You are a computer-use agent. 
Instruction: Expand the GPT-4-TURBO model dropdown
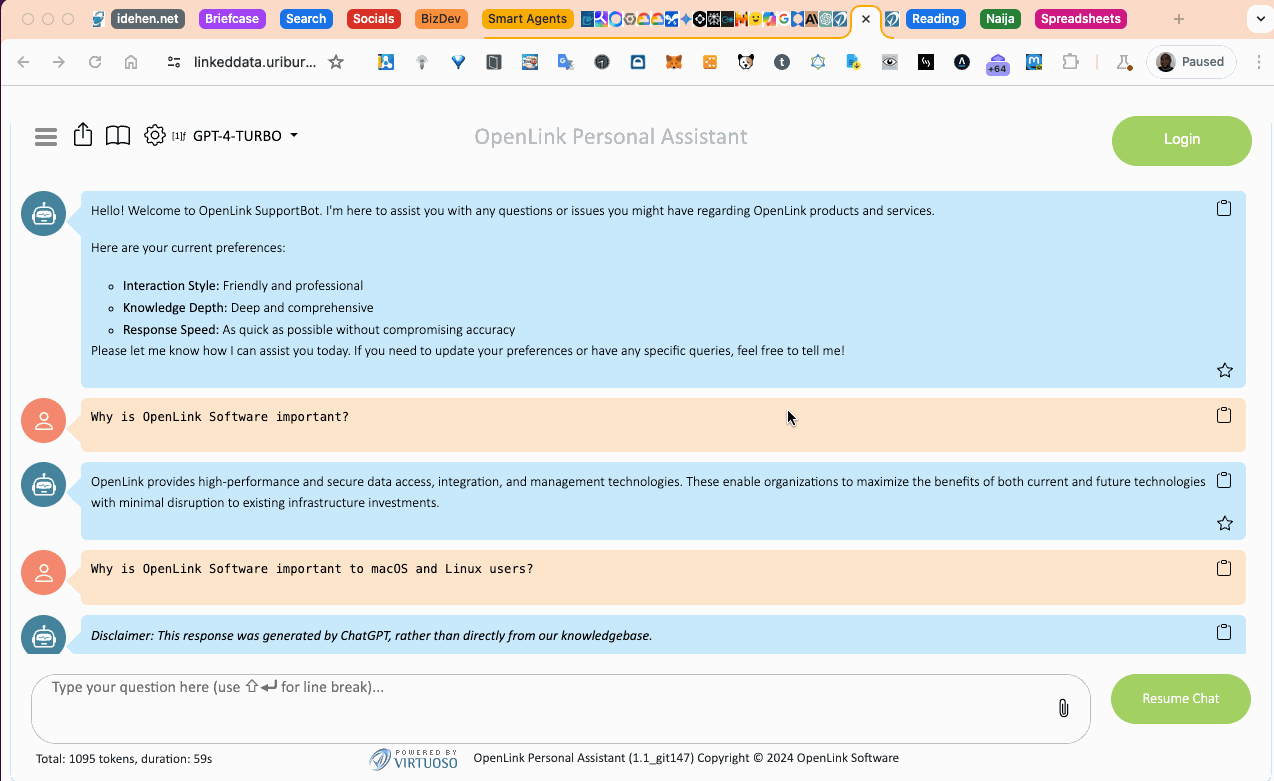(245, 136)
